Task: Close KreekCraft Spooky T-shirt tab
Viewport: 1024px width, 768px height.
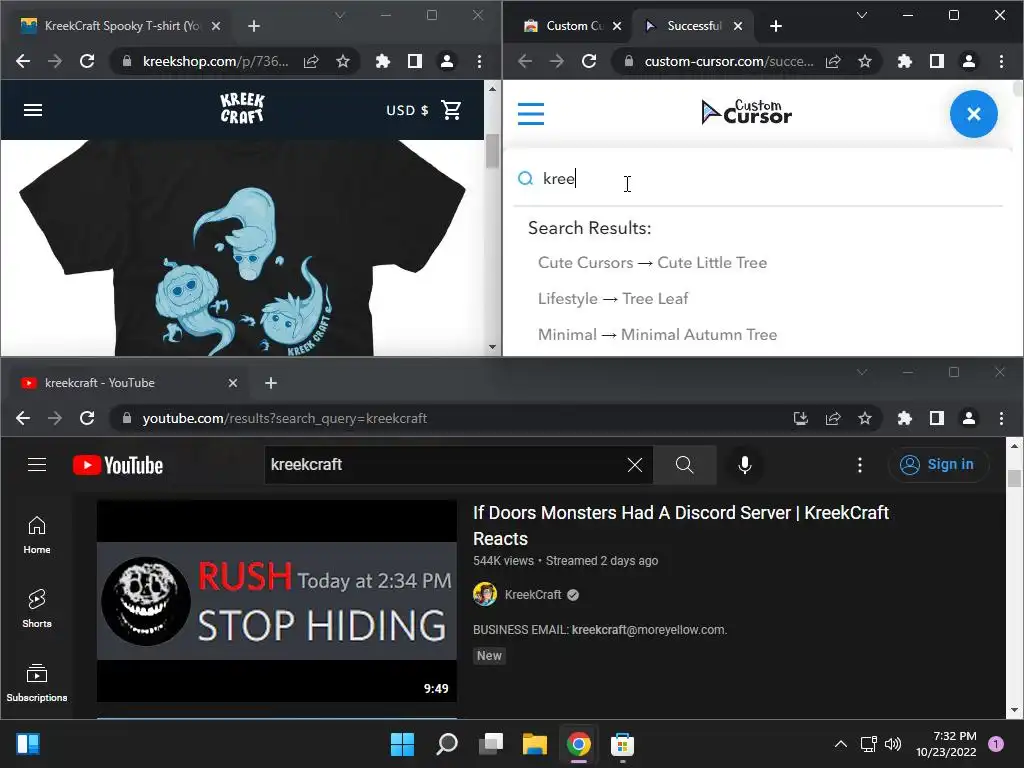Action: (x=216, y=26)
